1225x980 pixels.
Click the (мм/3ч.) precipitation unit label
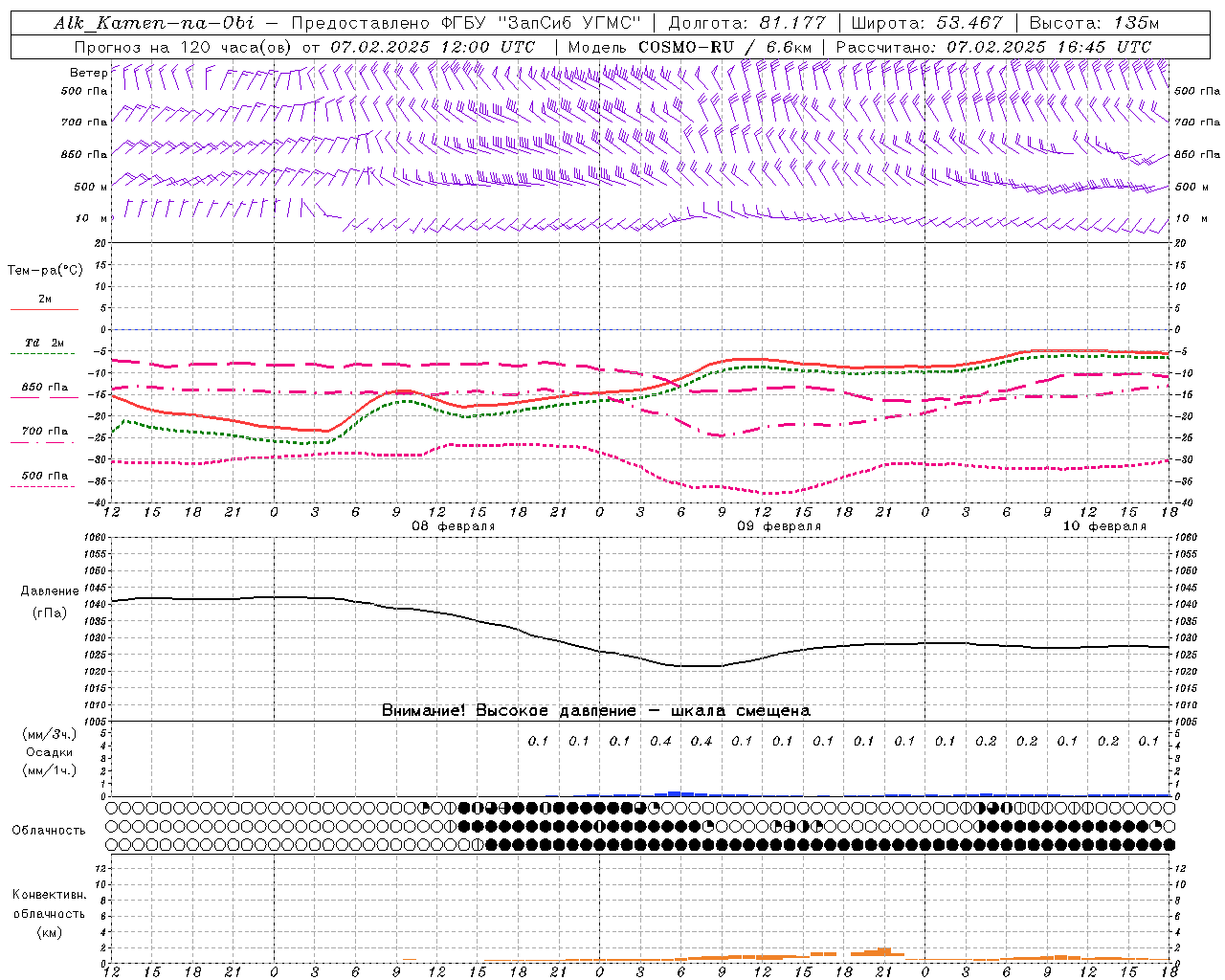pos(50,734)
